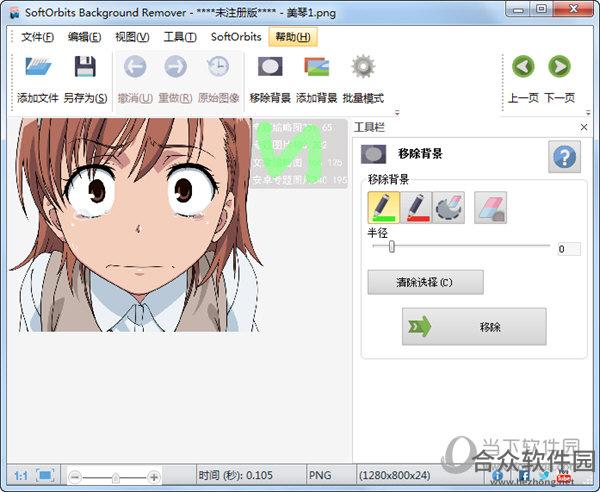Screen dimensions: 600x492
Task: Click the 撤消(U) undo arrow
Action: [x=135, y=67]
